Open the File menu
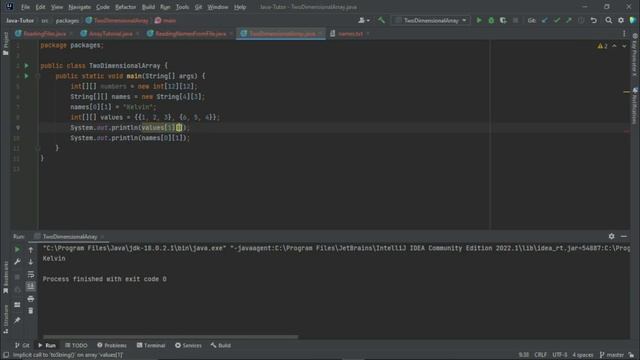The image size is (640, 360). coord(25,7)
